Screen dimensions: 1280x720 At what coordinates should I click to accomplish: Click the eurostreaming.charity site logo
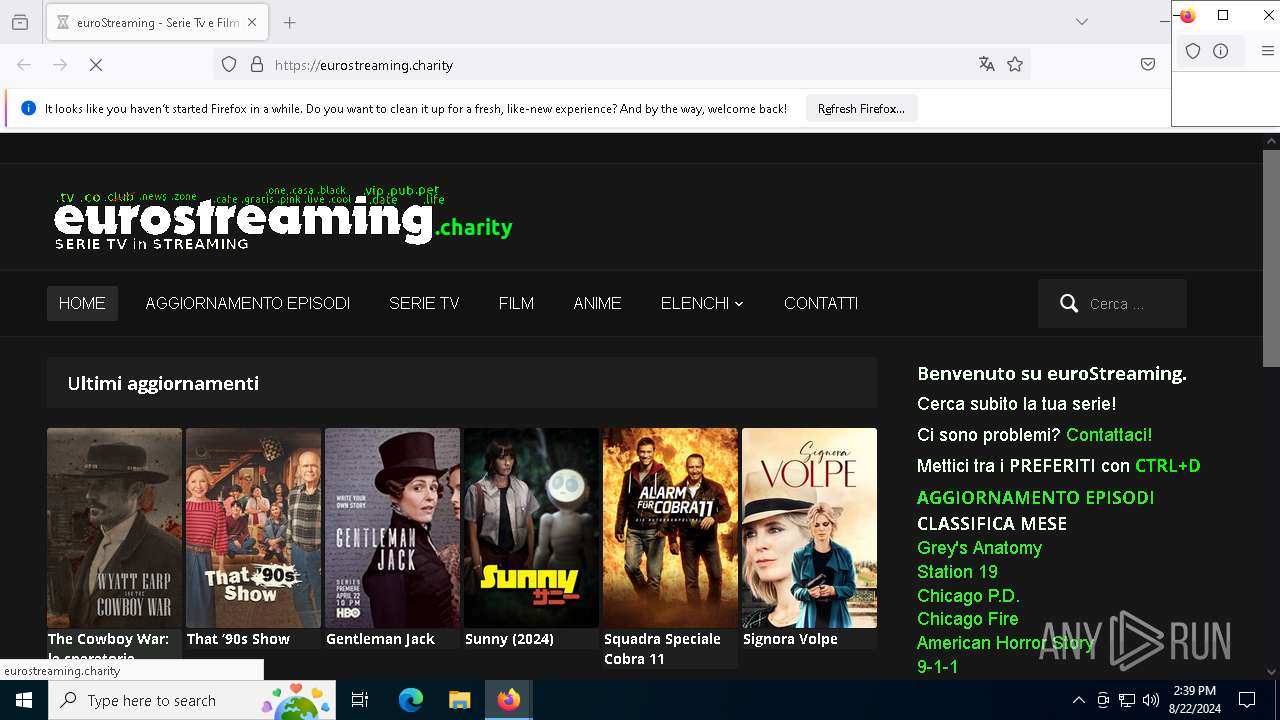coord(283,217)
